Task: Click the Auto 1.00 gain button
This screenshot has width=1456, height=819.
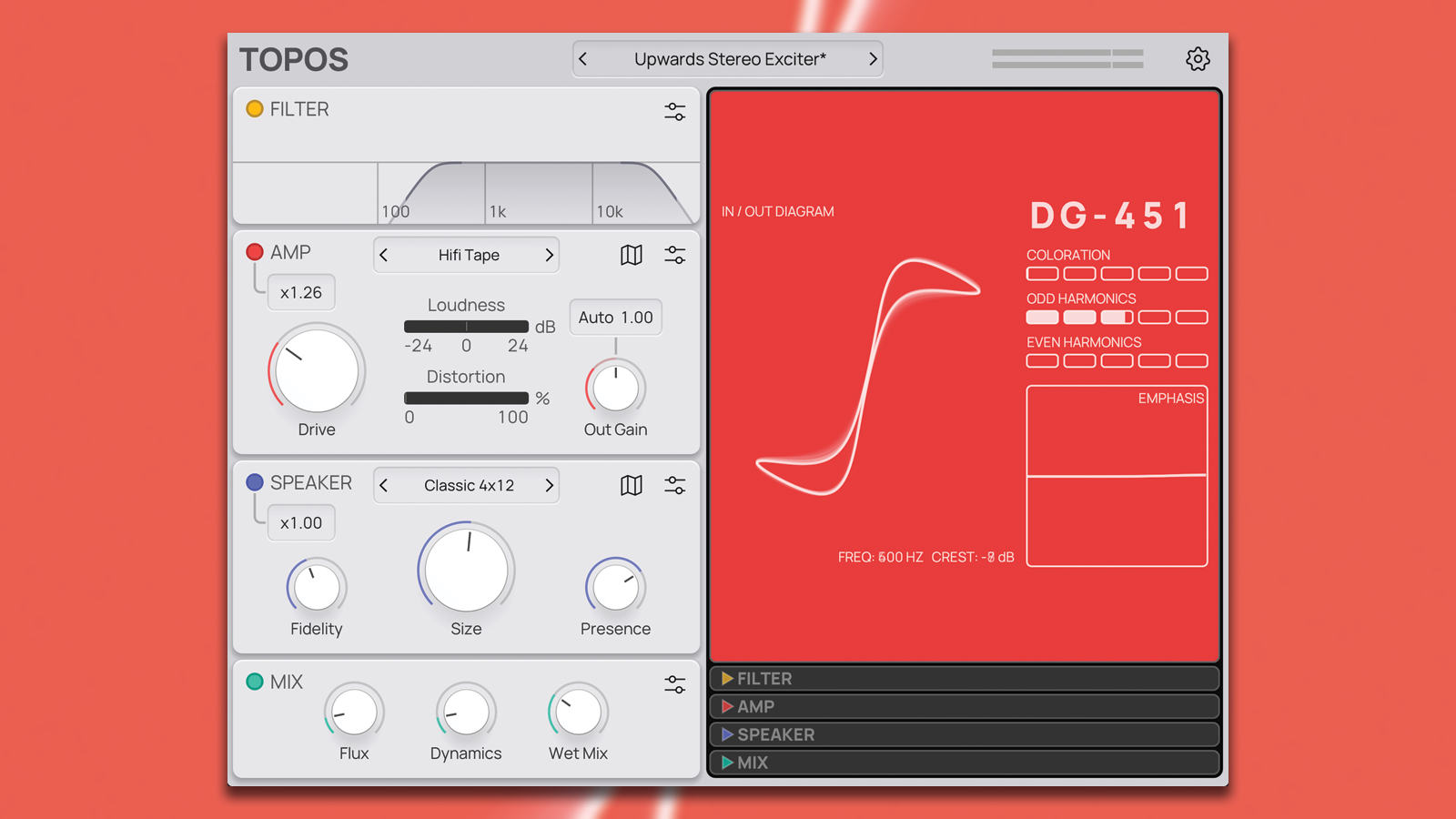Action: [x=615, y=317]
